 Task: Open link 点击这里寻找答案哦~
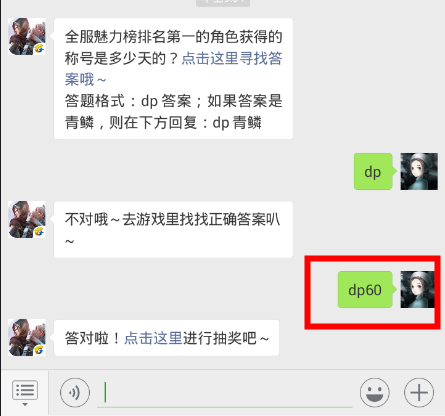click(173, 69)
